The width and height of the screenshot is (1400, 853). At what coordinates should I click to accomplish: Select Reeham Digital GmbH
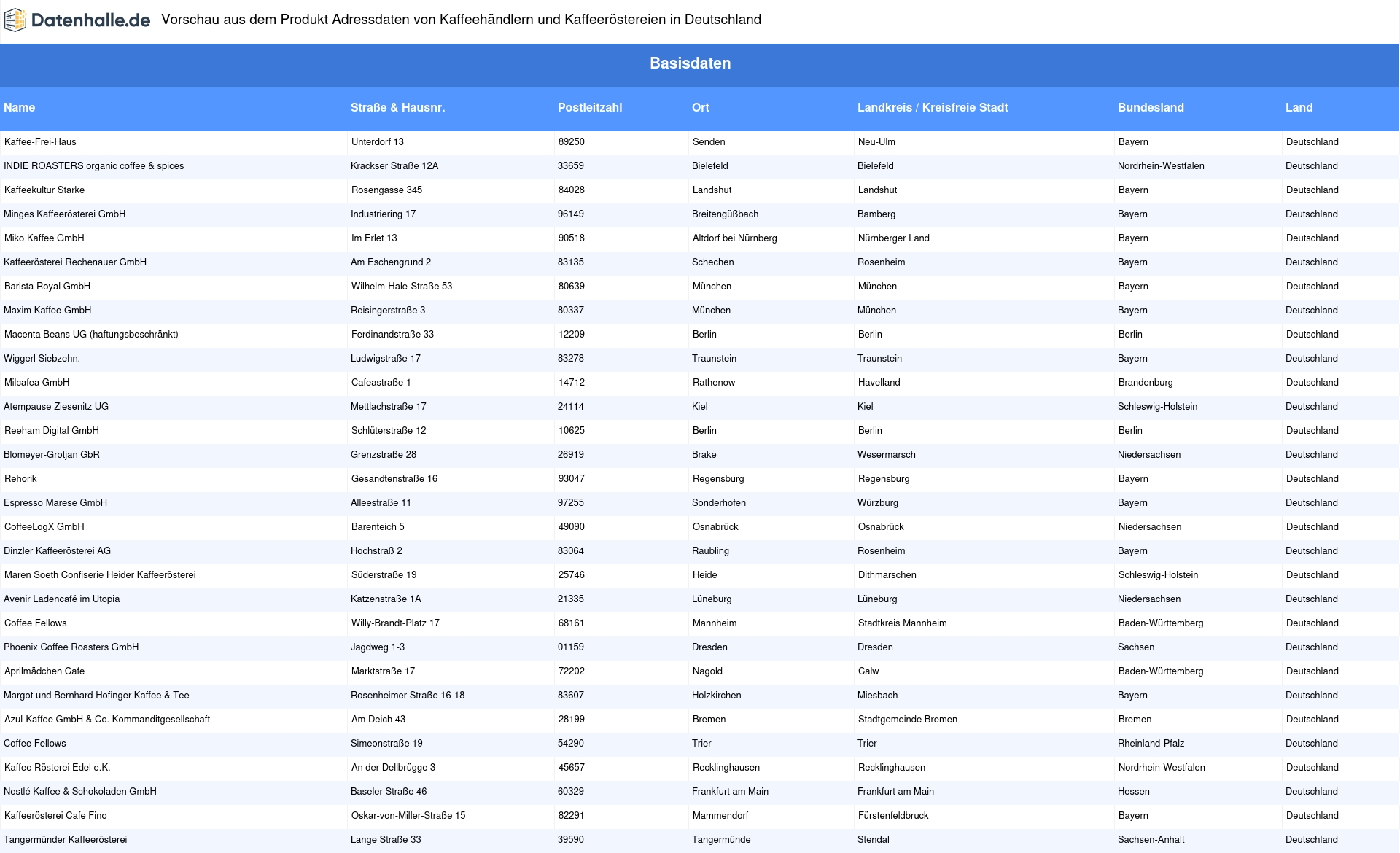52,431
